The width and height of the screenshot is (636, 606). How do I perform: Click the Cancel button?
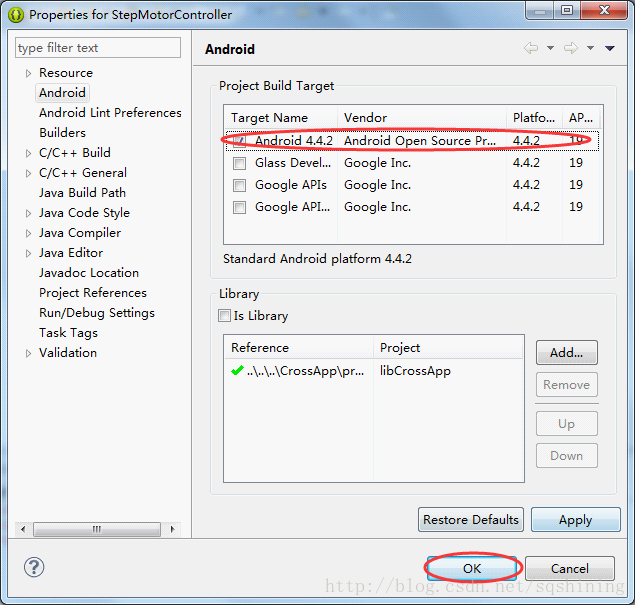click(x=569, y=568)
